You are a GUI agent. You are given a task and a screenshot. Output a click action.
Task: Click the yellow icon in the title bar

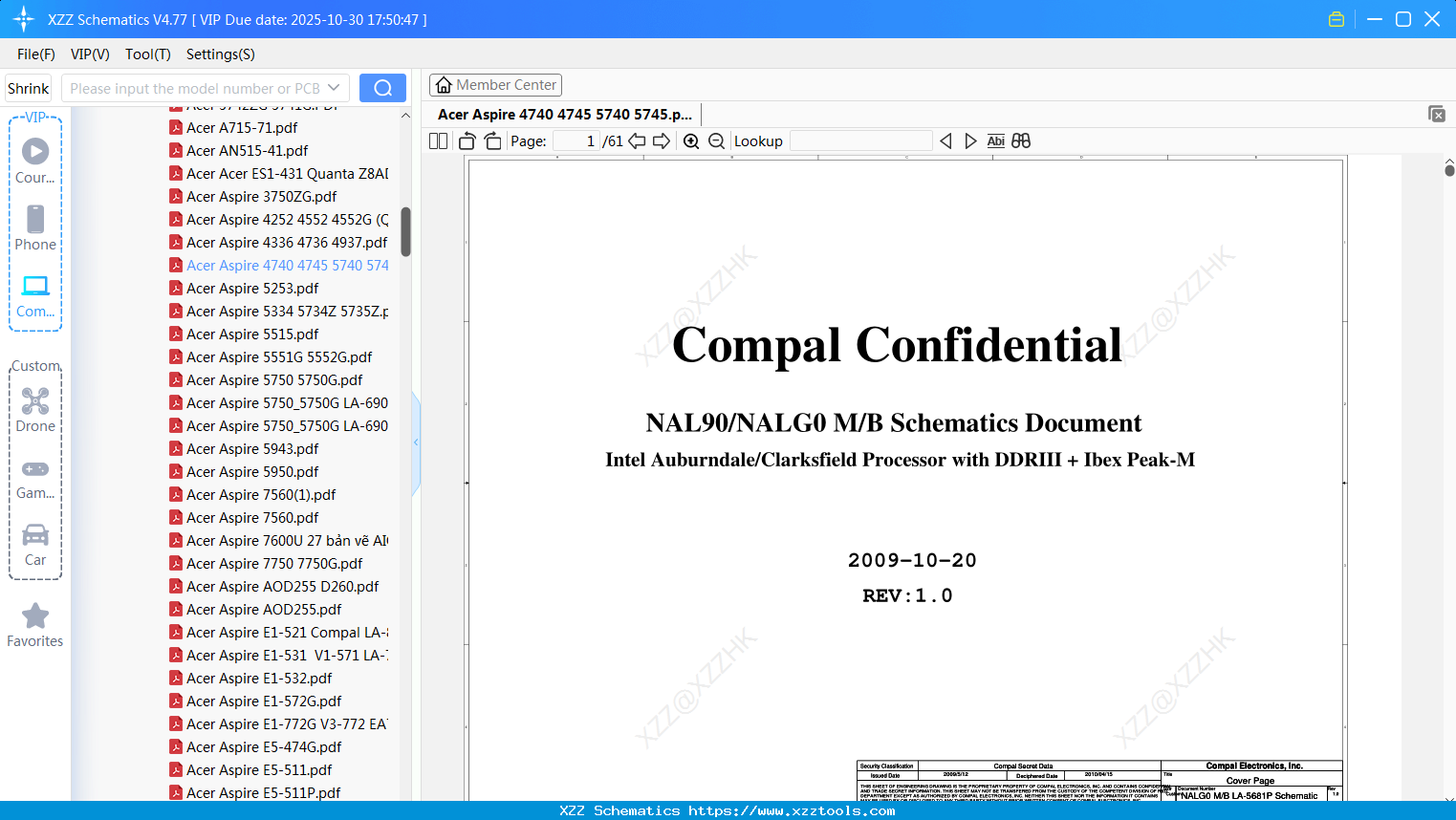(x=1336, y=19)
